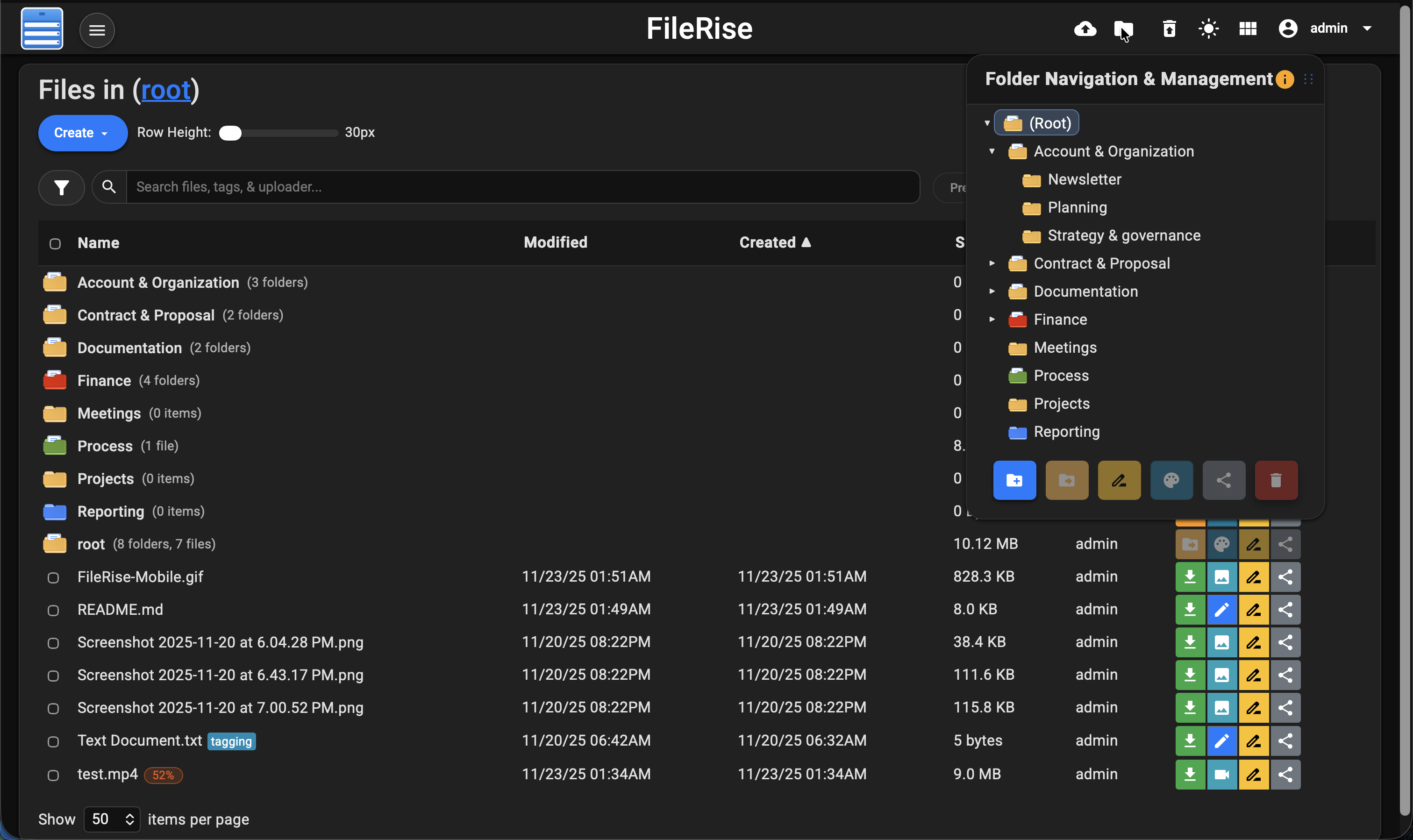Open the trash bin icon in header

pos(1169,28)
